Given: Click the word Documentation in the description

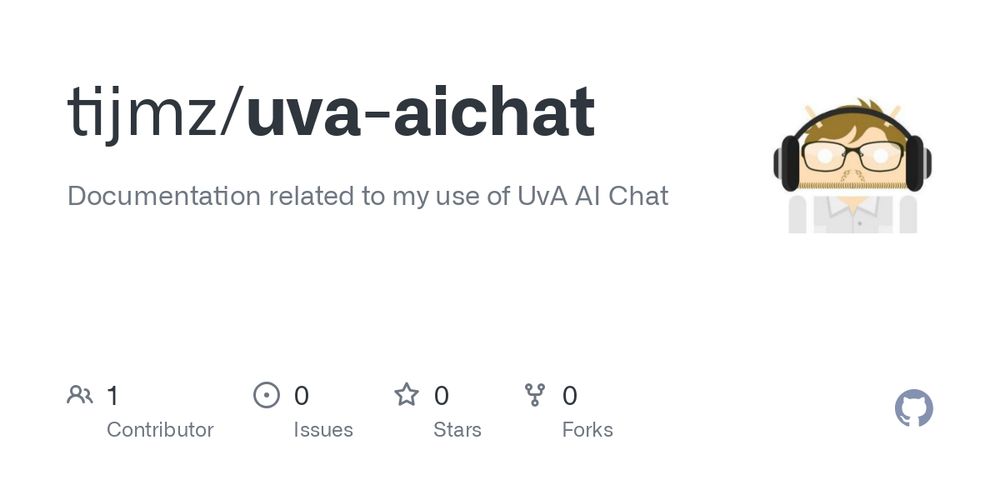Looking at the screenshot, I should (x=164, y=196).
